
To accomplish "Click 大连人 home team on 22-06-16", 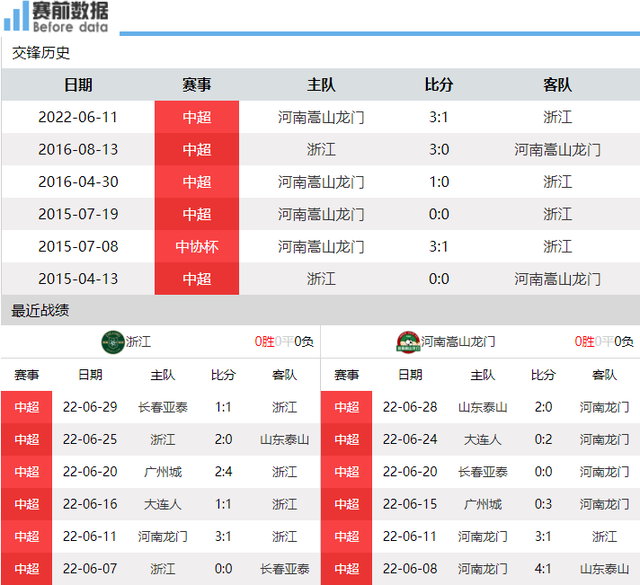I will pos(162,504).
